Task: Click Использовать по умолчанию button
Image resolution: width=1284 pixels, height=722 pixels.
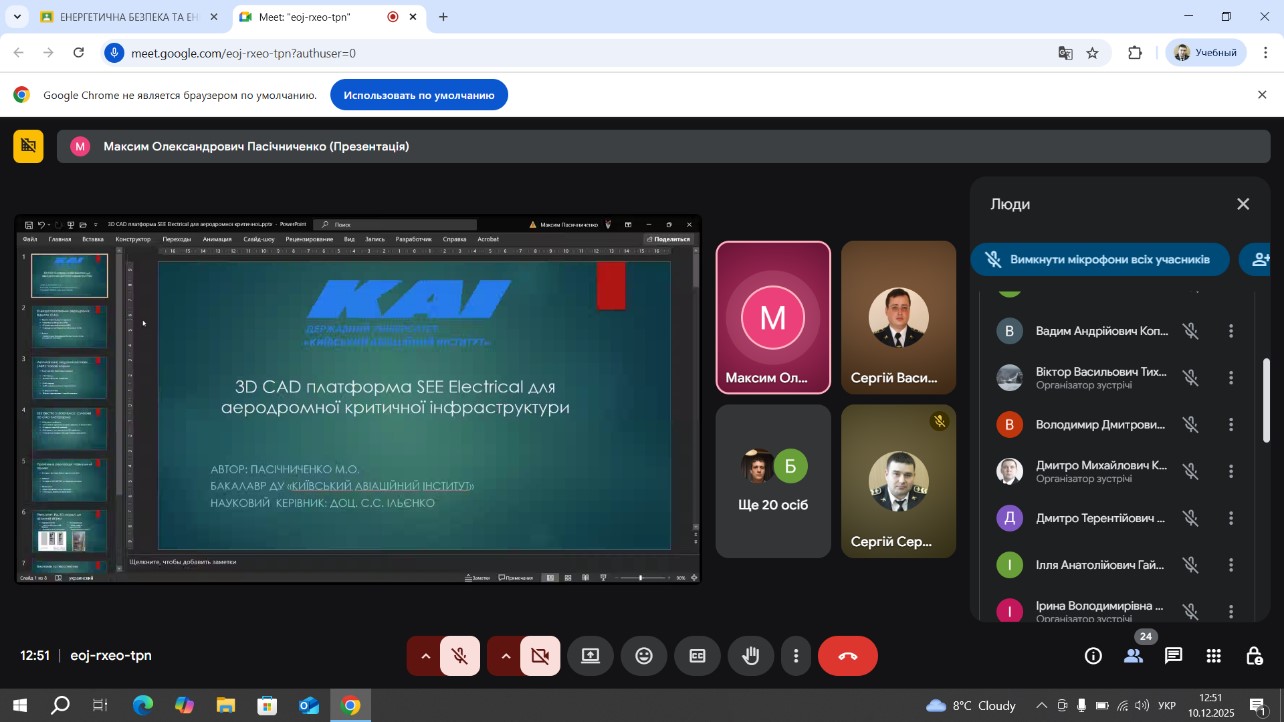Action: (x=419, y=95)
